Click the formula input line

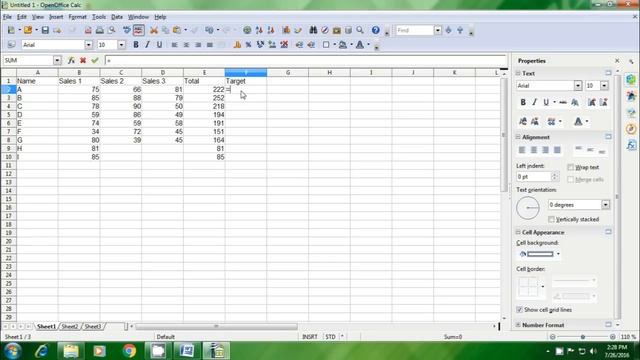[x=305, y=60]
